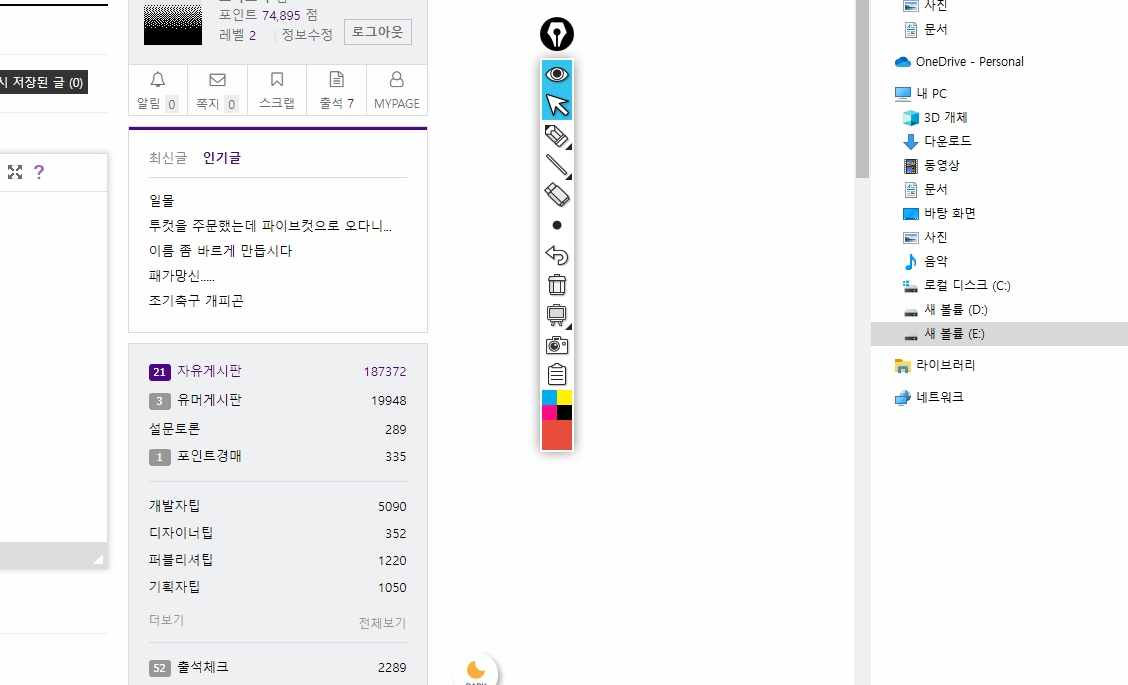Clear screen with trash can icon
This screenshot has width=1128, height=685.
click(557, 285)
